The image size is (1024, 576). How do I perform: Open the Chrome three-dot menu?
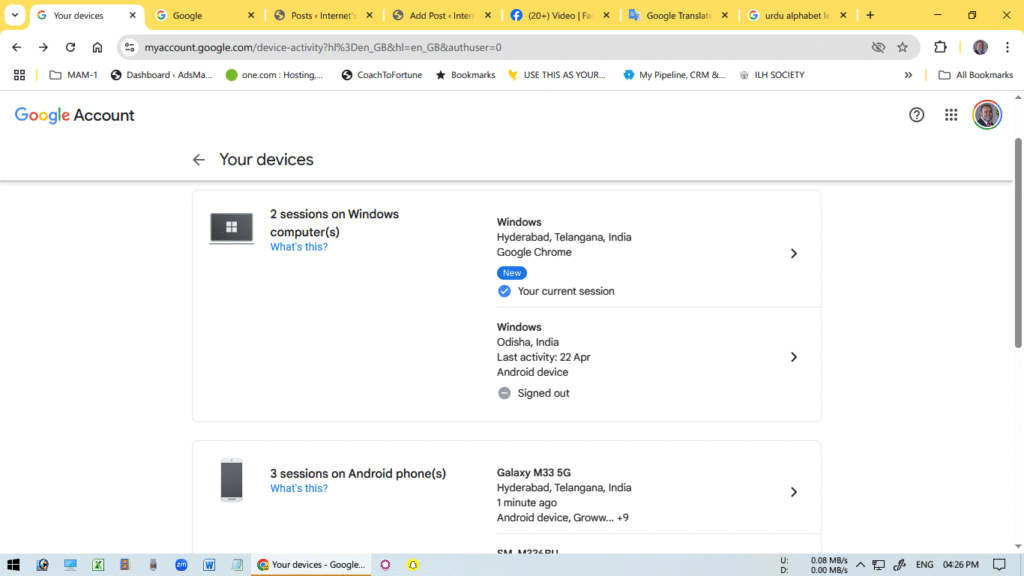tap(1008, 47)
